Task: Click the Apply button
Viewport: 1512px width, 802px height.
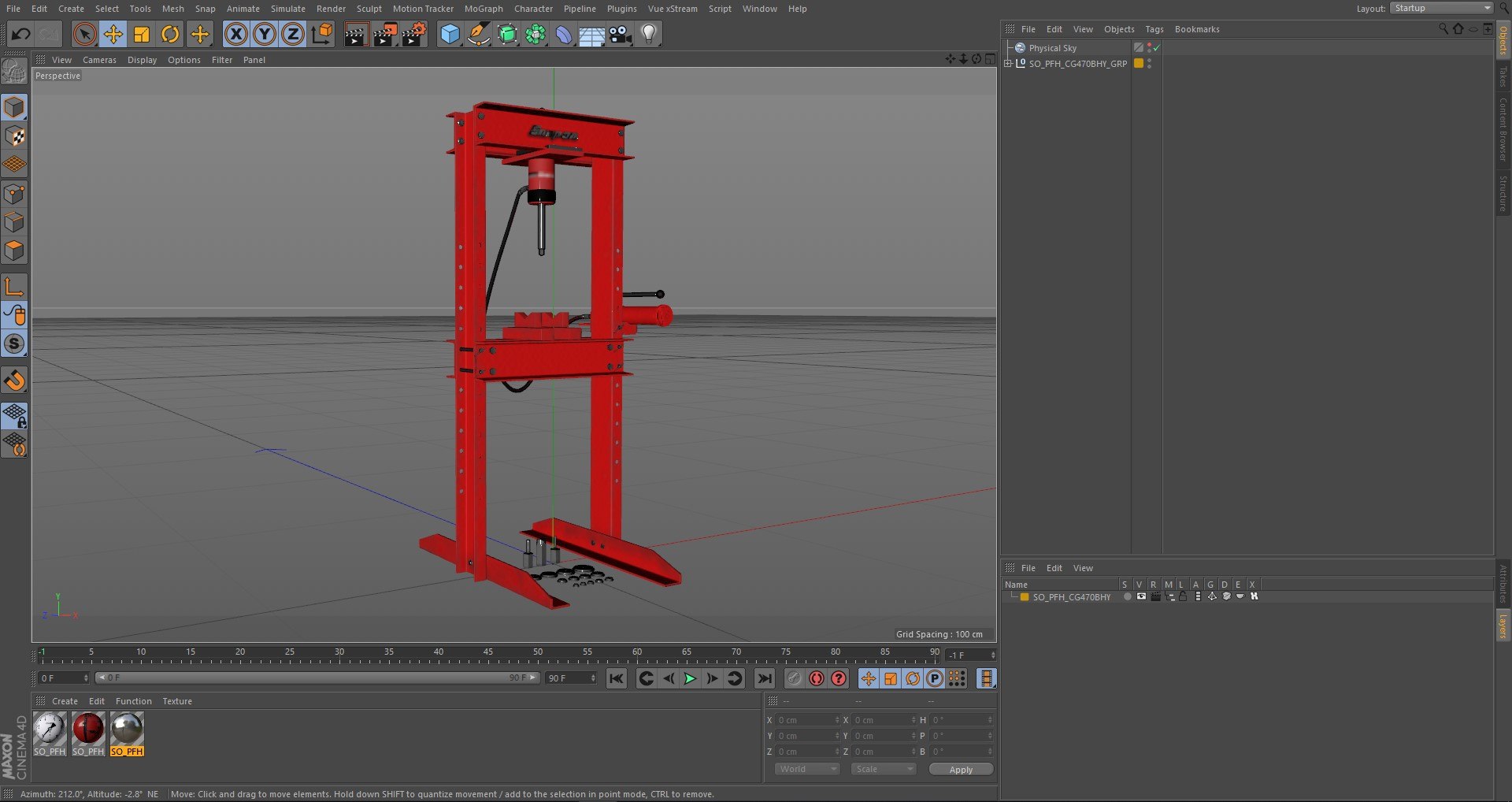Action: (x=961, y=770)
